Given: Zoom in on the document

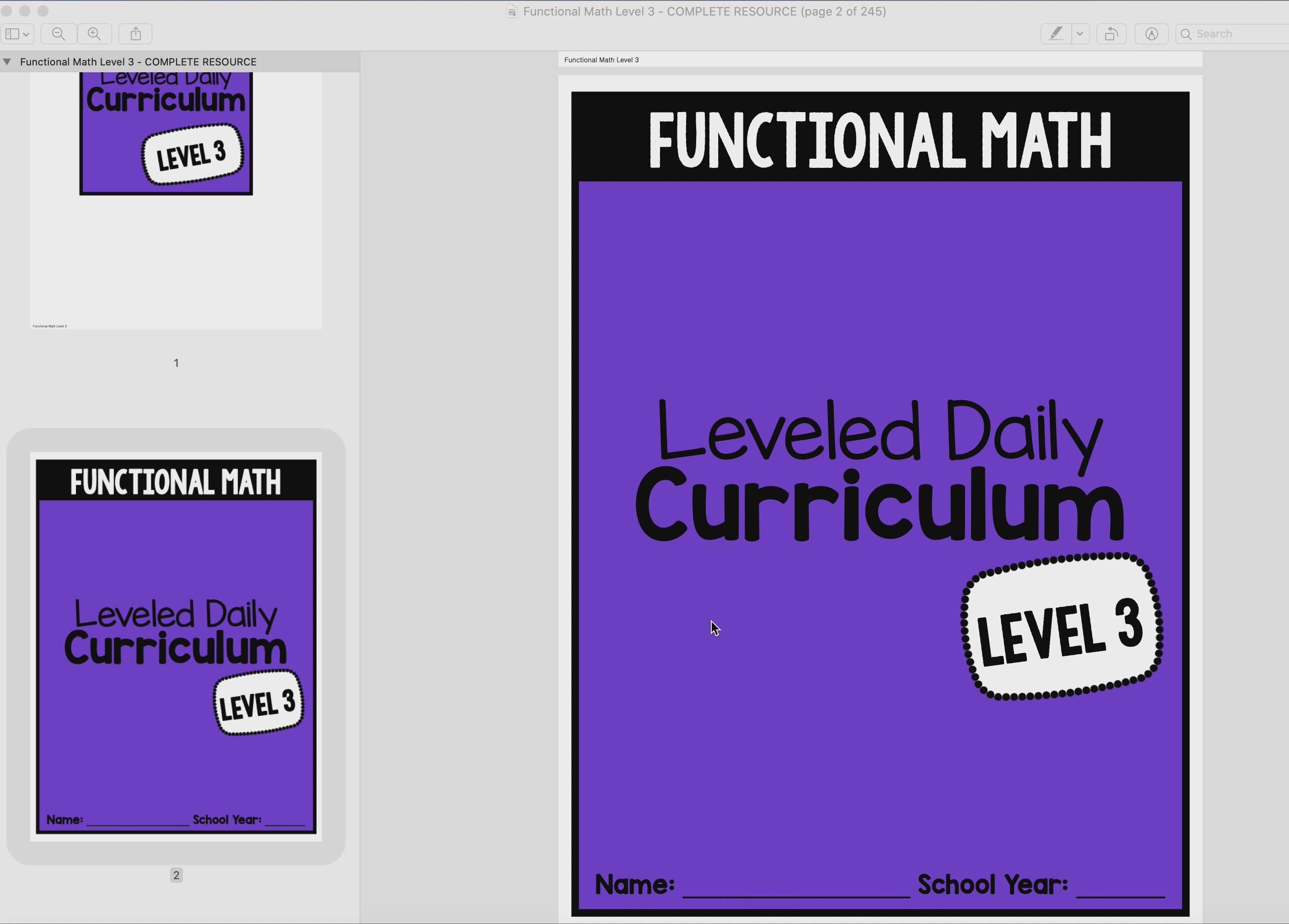Looking at the screenshot, I should point(95,33).
